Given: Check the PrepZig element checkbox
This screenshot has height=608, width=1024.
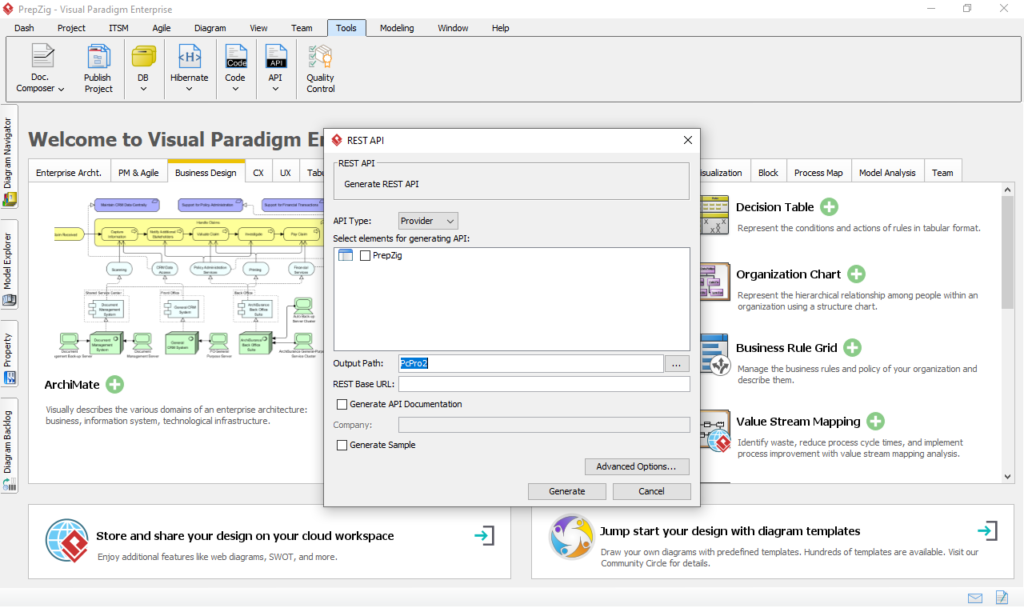Looking at the screenshot, I should pos(365,255).
